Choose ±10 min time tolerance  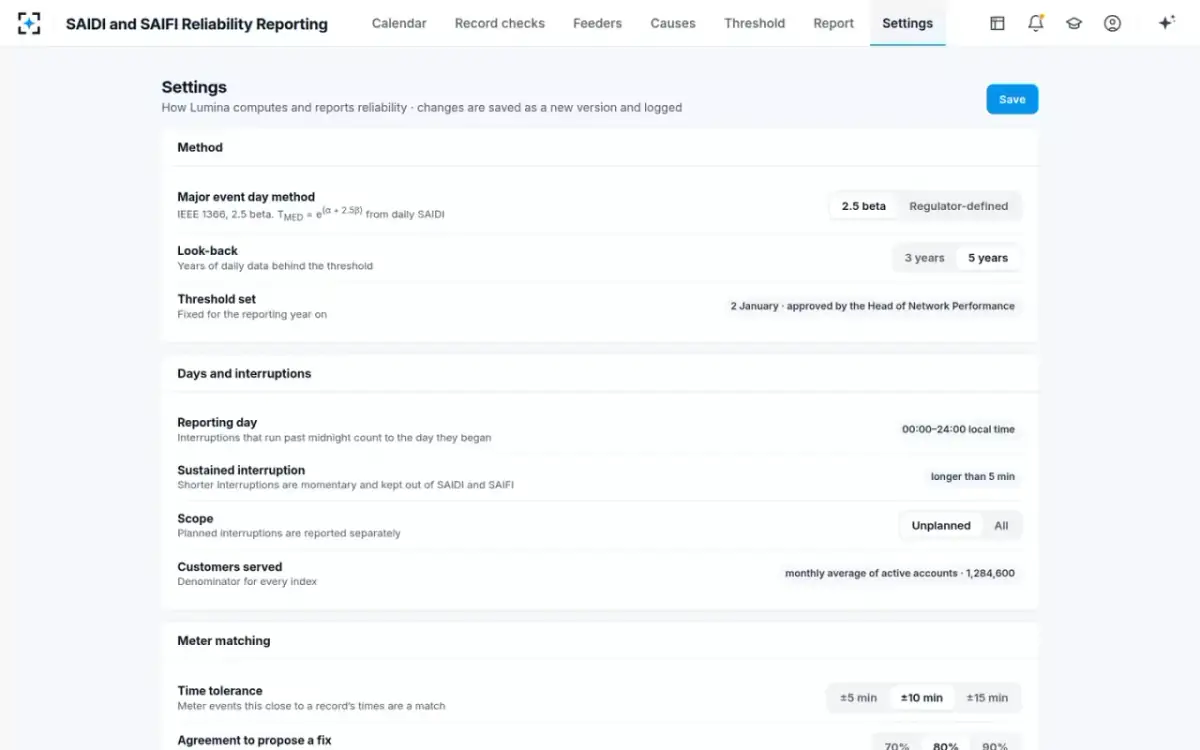click(x=921, y=698)
